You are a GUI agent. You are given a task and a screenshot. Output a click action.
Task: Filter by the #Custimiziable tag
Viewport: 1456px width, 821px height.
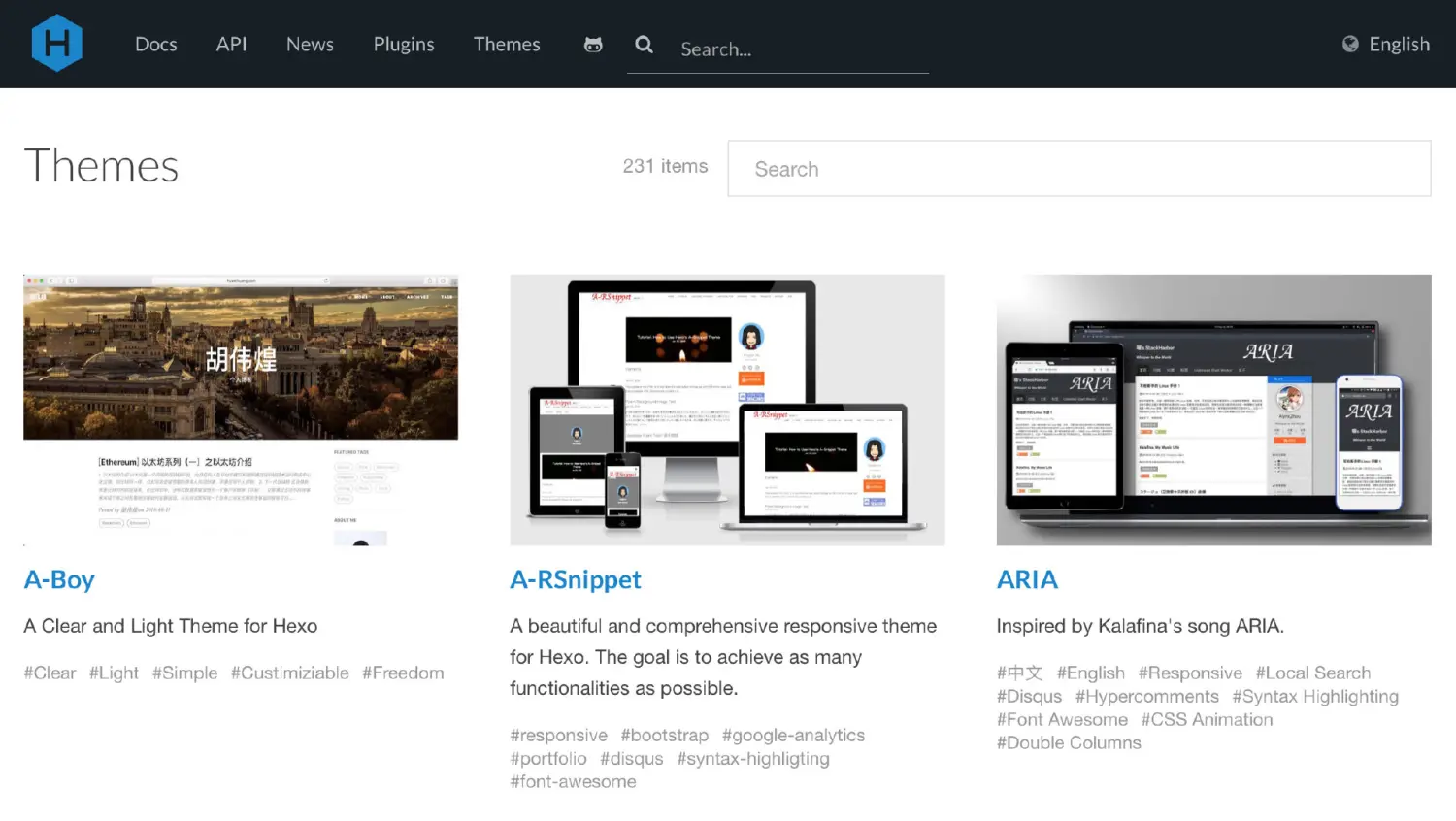tap(289, 673)
